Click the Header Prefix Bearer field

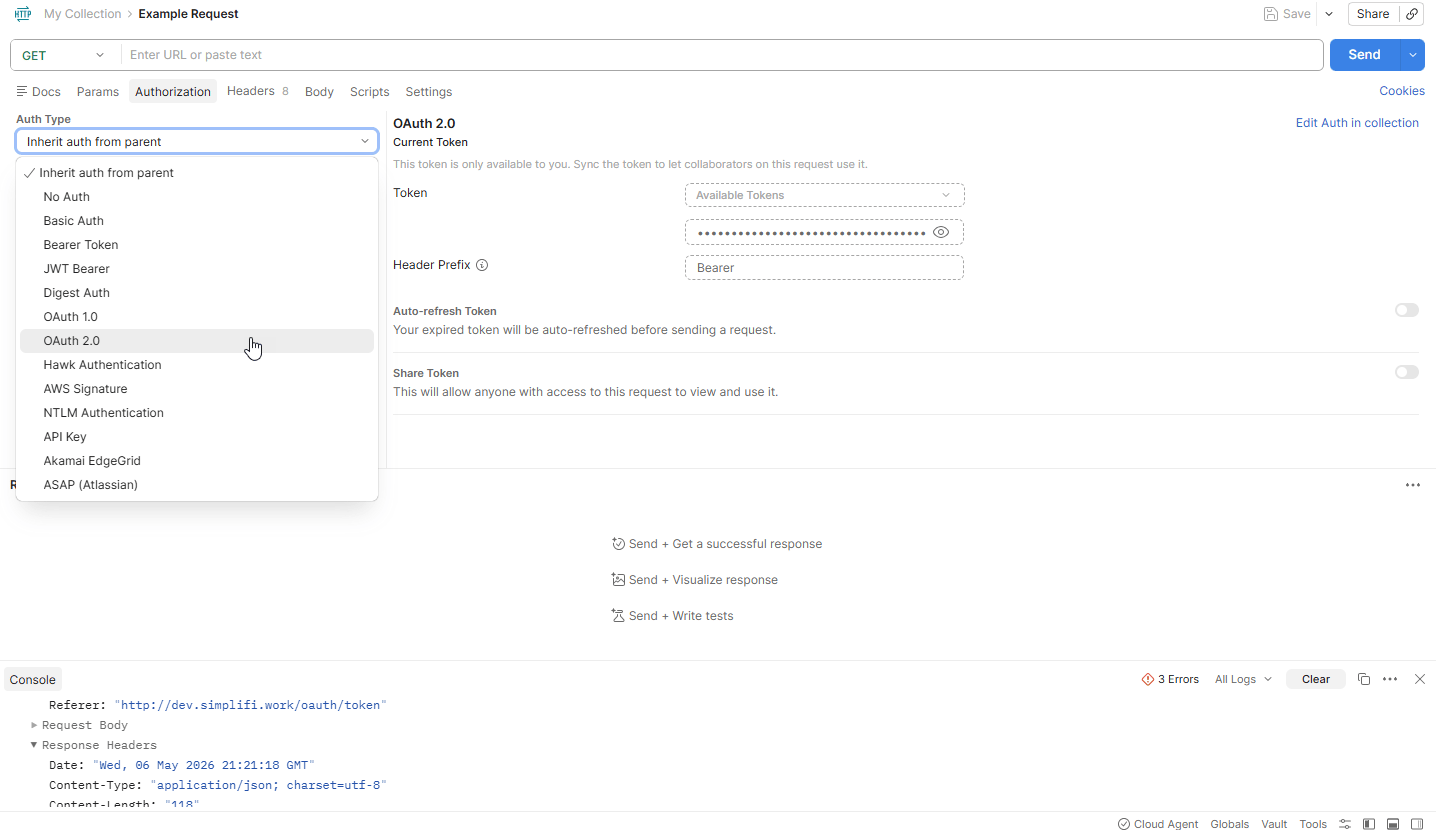[x=824, y=267]
